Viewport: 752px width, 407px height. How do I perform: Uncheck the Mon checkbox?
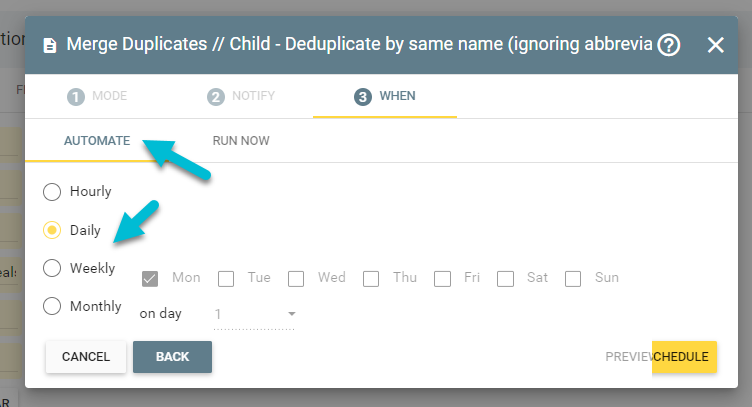150,279
